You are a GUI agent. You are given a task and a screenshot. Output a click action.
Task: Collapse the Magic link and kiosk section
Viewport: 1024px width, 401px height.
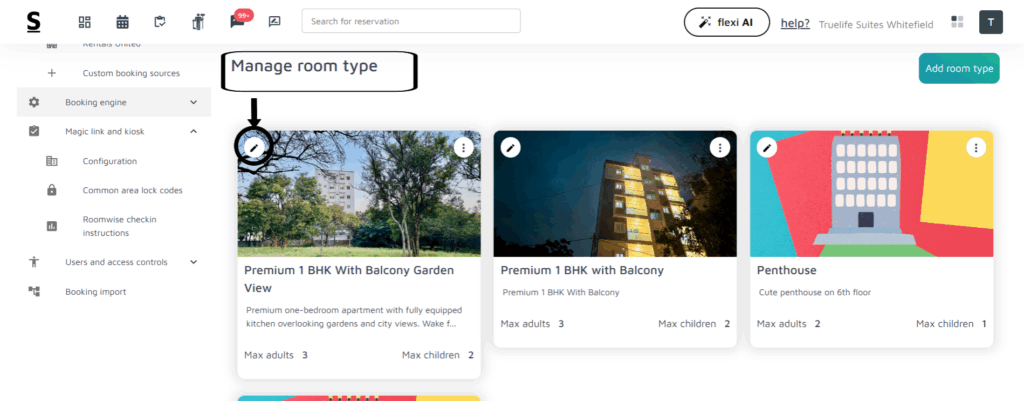tap(193, 131)
